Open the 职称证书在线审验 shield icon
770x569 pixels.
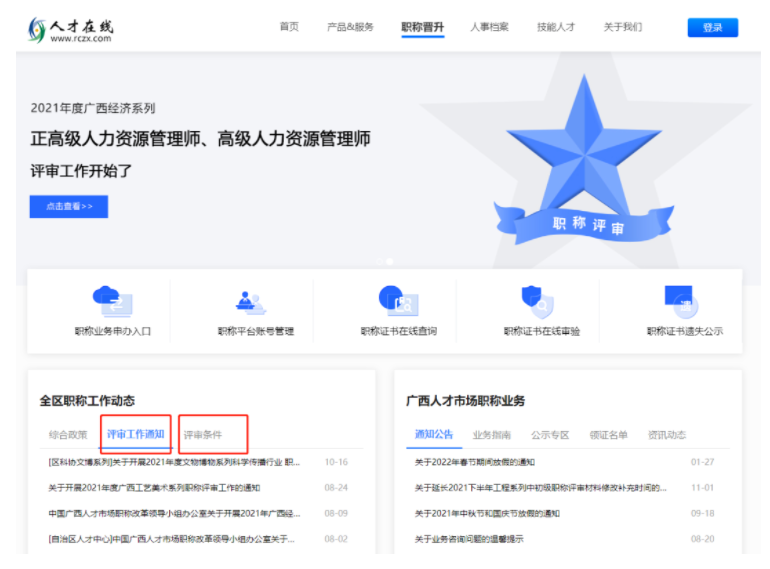[540, 300]
